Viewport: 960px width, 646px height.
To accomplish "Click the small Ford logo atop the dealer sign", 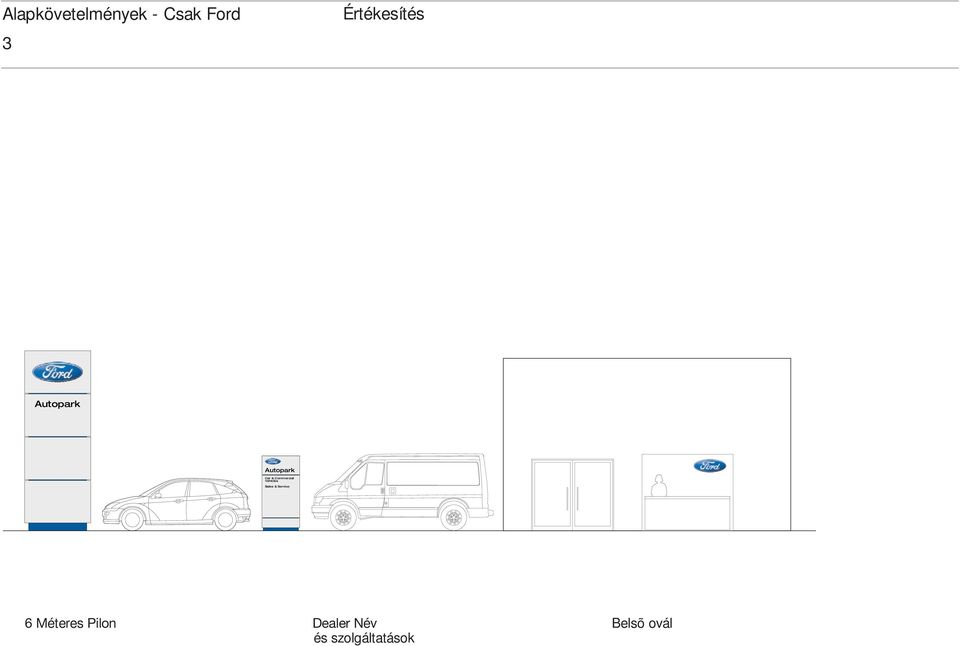I will click(273, 461).
